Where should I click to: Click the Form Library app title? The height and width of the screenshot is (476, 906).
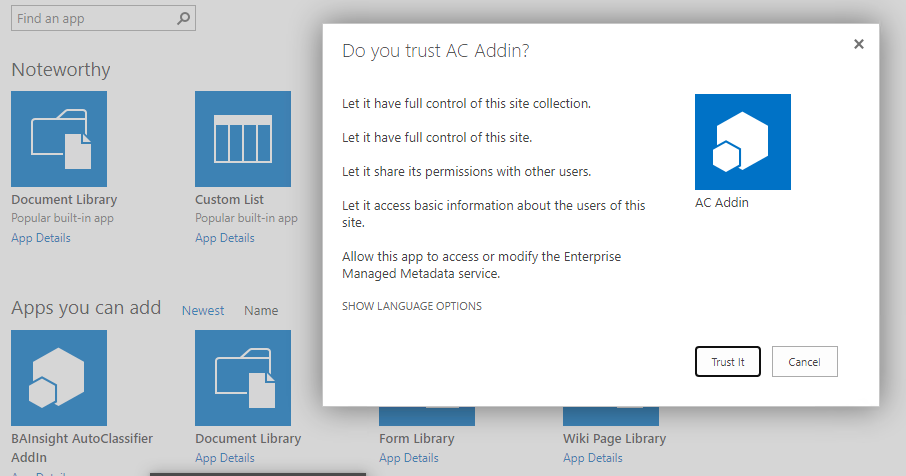417,439
